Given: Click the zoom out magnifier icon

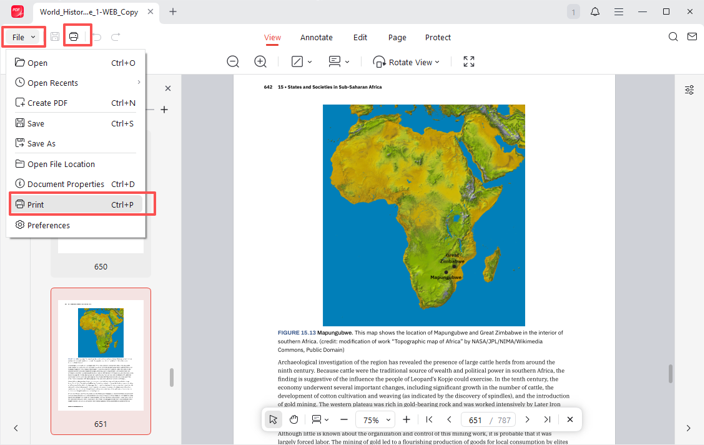Looking at the screenshot, I should click(x=233, y=62).
